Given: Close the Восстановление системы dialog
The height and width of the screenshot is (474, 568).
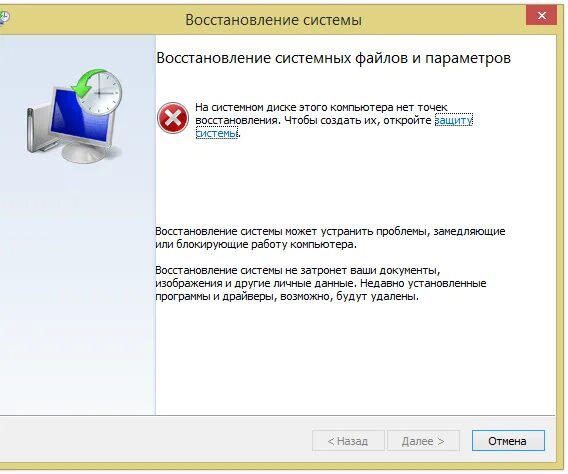Looking at the screenshot, I should (x=542, y=16).
